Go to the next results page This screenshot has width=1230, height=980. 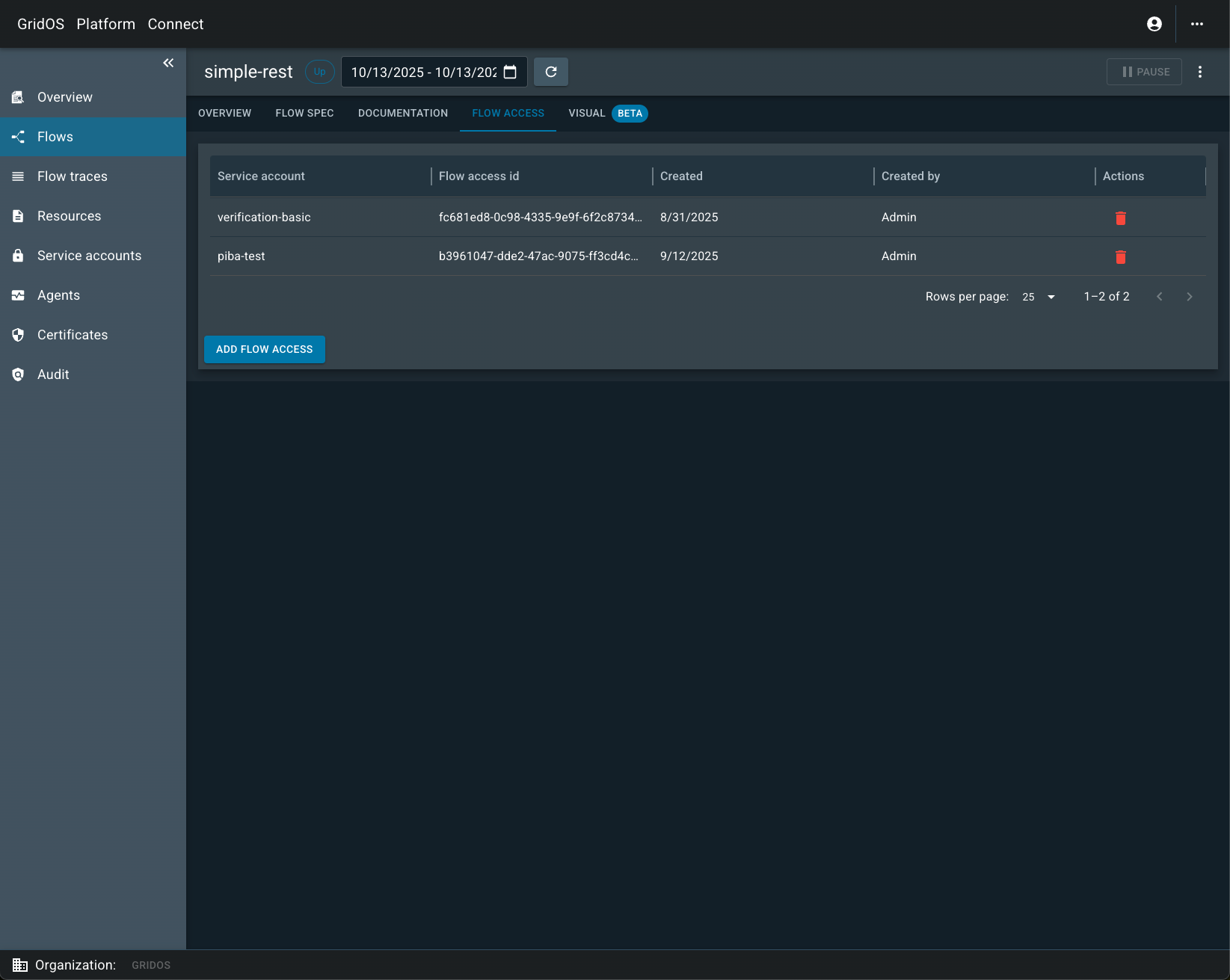(x=1189, y=296)
